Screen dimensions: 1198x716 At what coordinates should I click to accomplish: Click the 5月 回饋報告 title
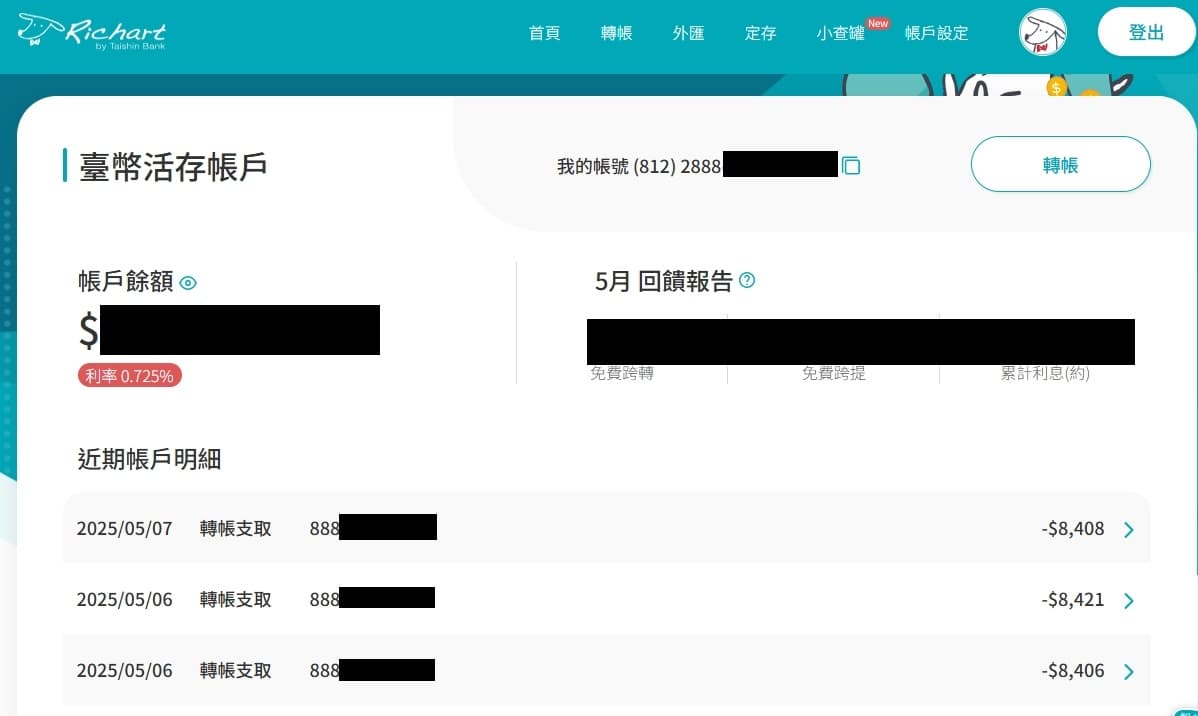[x=663, y=281]
